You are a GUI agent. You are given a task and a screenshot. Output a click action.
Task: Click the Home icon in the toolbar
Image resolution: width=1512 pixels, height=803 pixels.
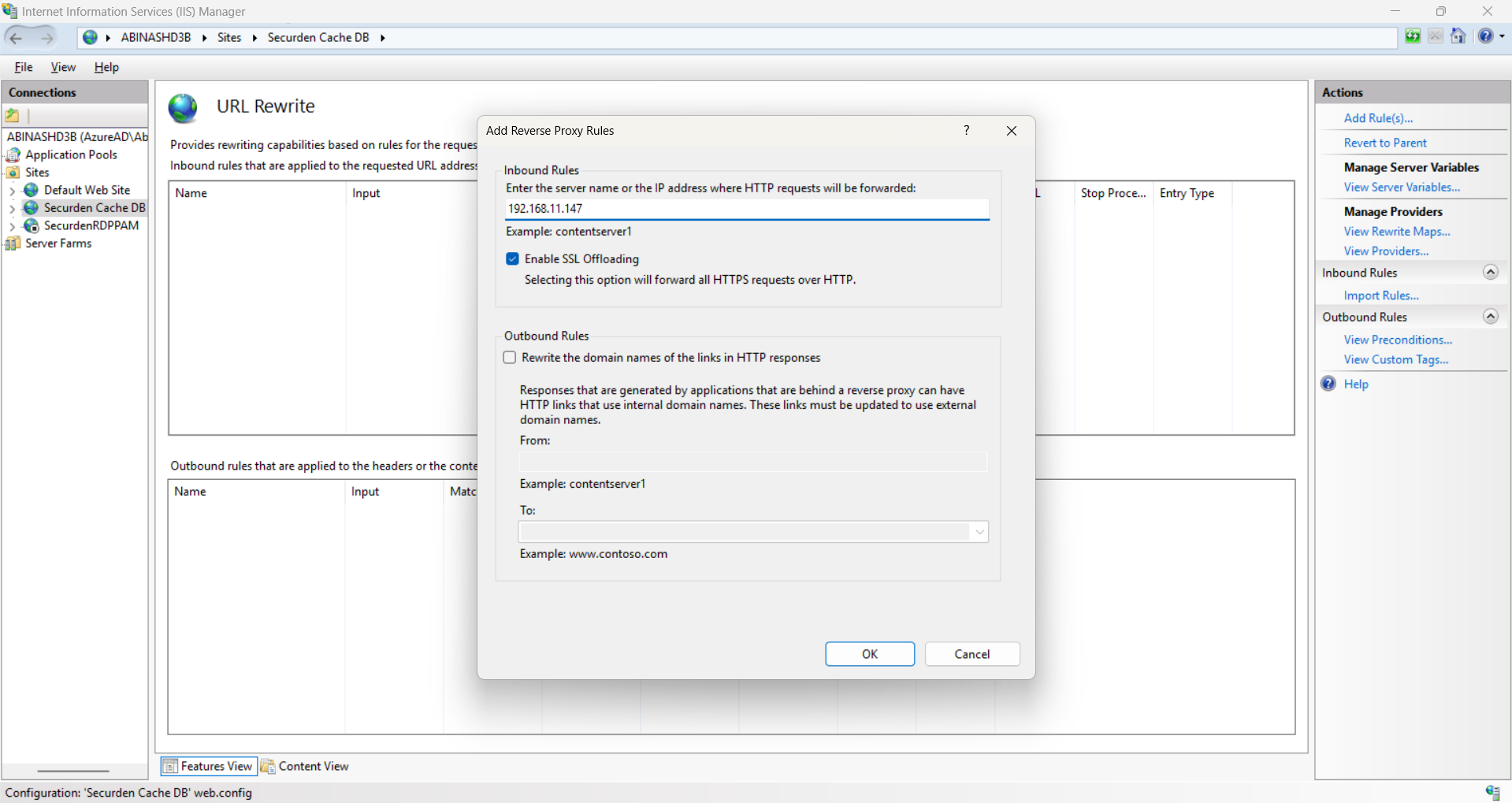click(x=1458, y=36)
